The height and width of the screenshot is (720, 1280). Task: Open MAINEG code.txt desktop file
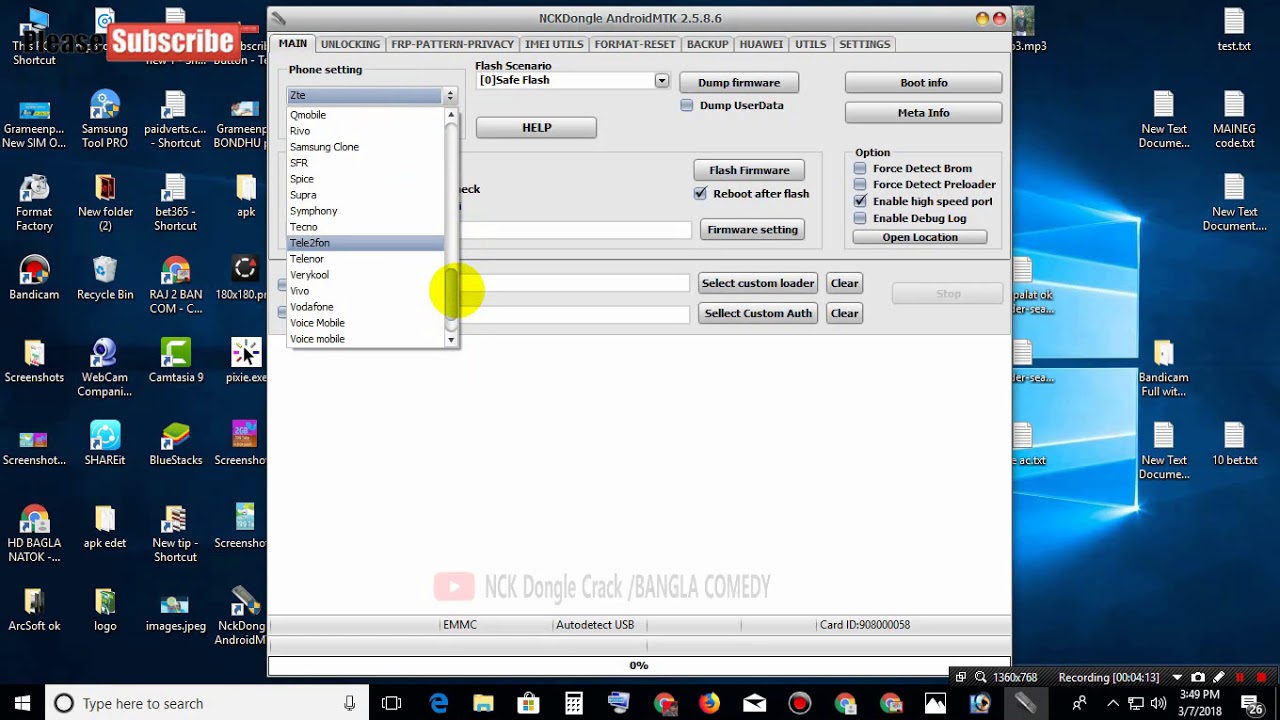click(x=1234, y=120)
